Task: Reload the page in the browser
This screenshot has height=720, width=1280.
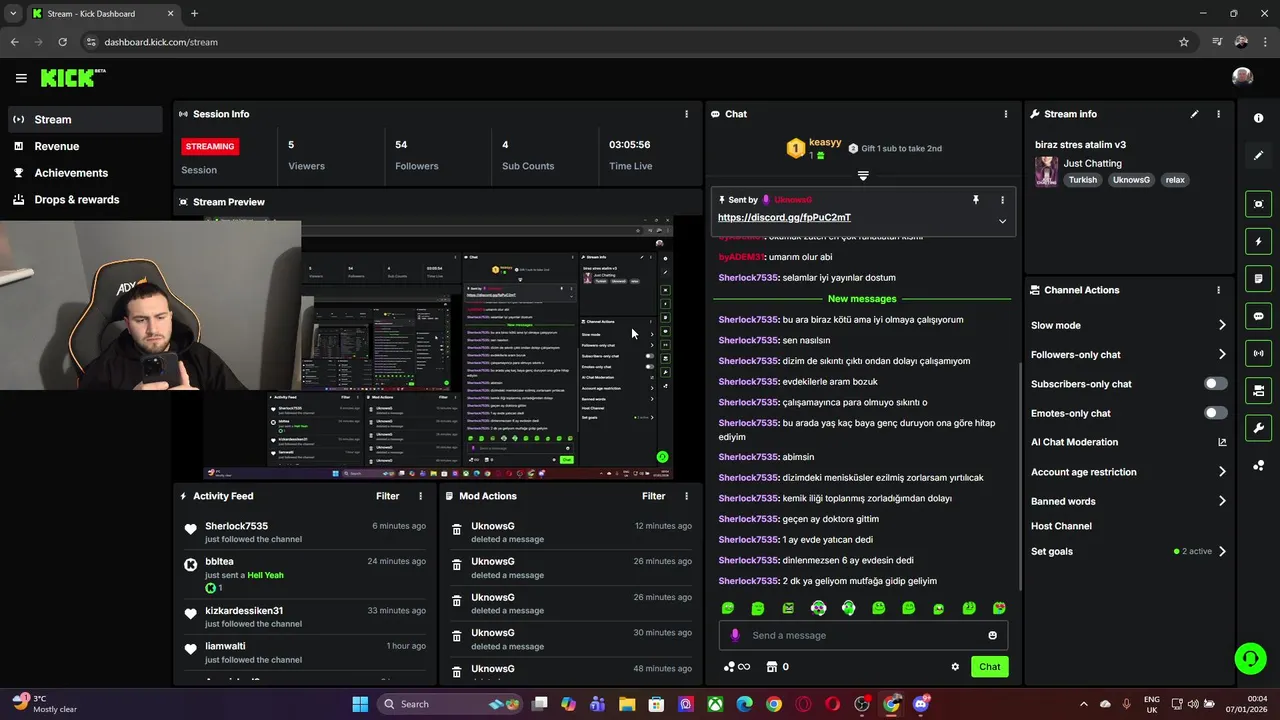Action: point(62,42)
